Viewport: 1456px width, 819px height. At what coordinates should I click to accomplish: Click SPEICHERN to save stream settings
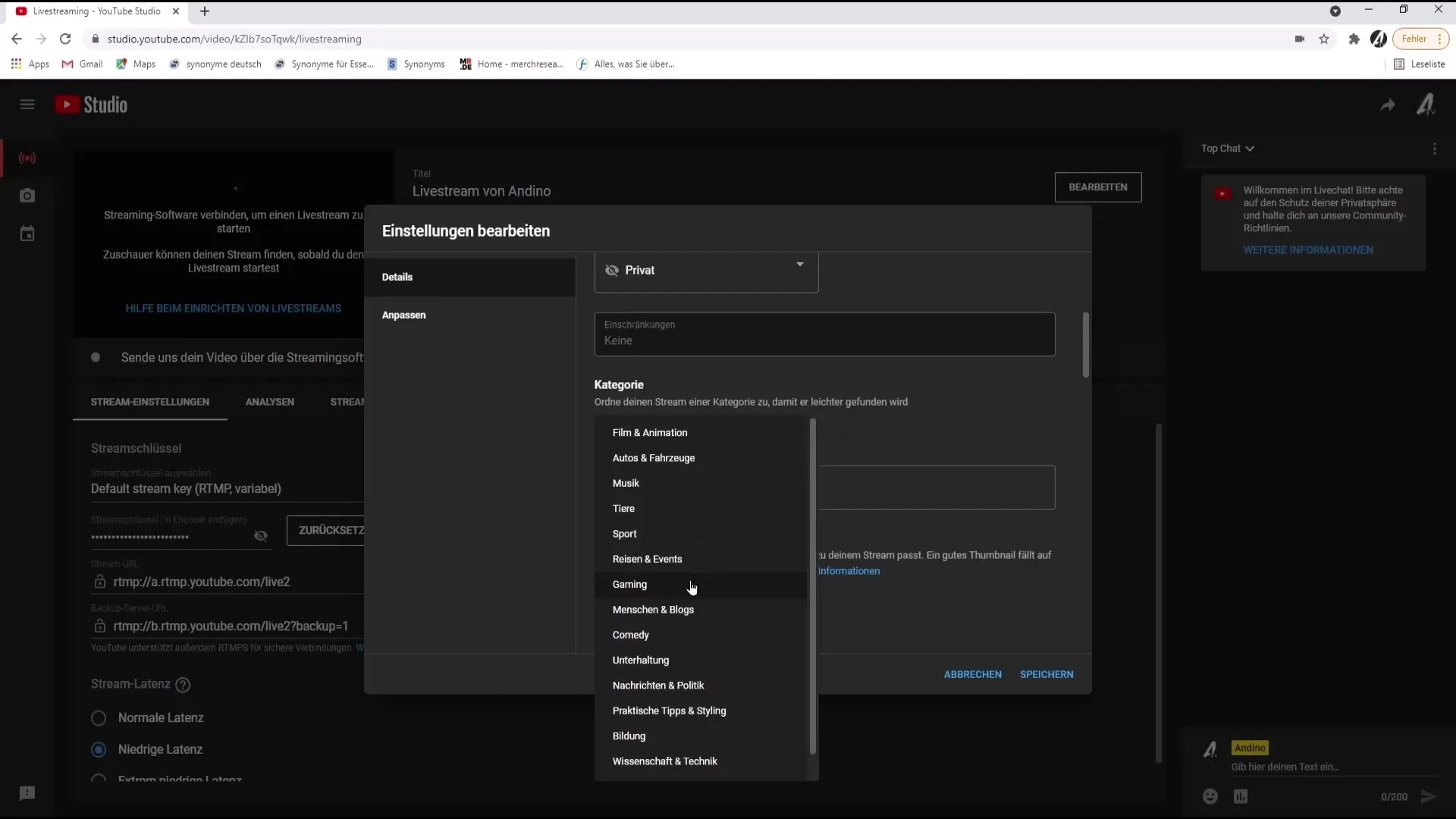click(1047, 674)
